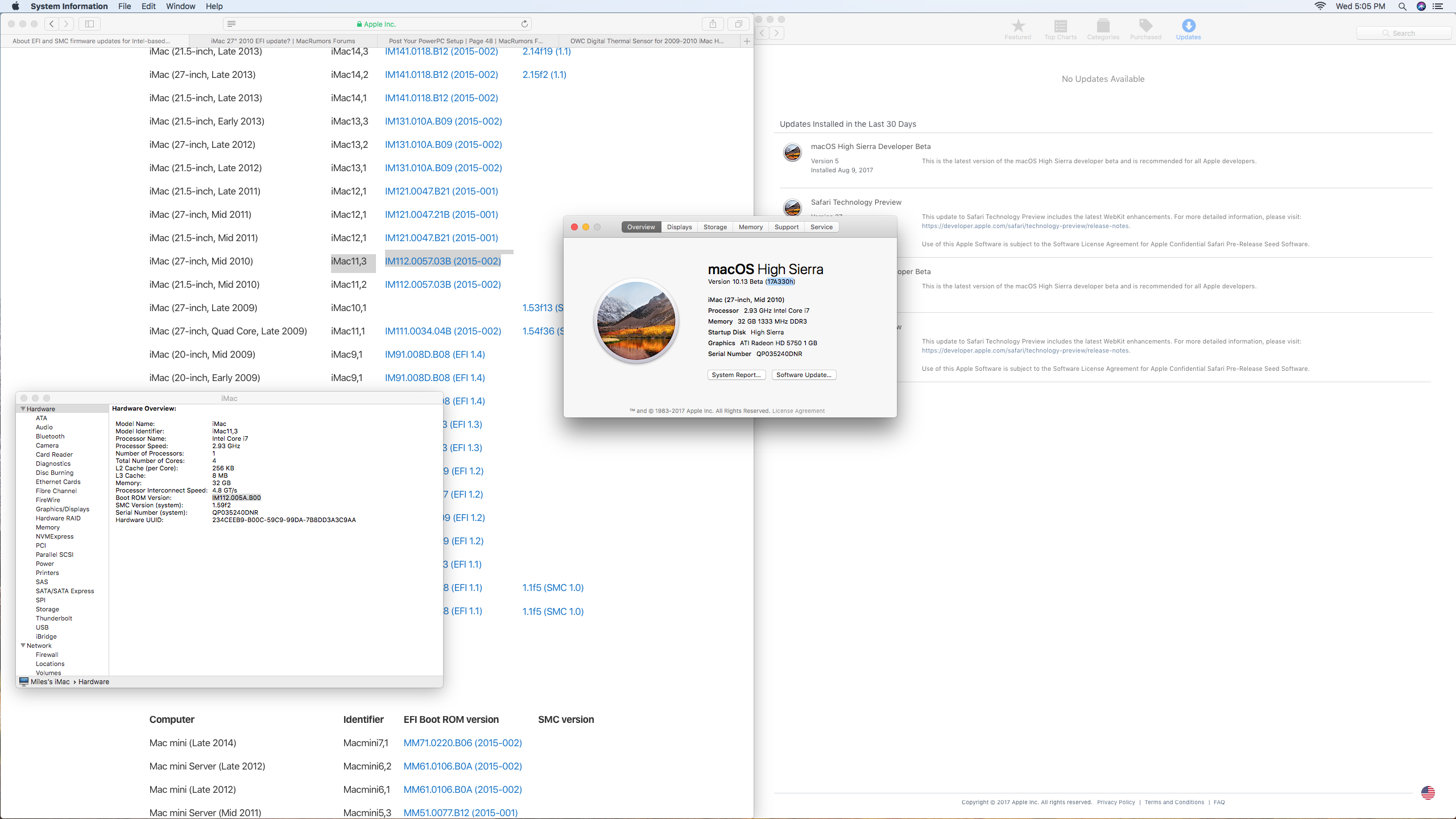Viewport: 1456px width, 819px height.
Task: Open the License Agreement link
Action: coord(798,411)
